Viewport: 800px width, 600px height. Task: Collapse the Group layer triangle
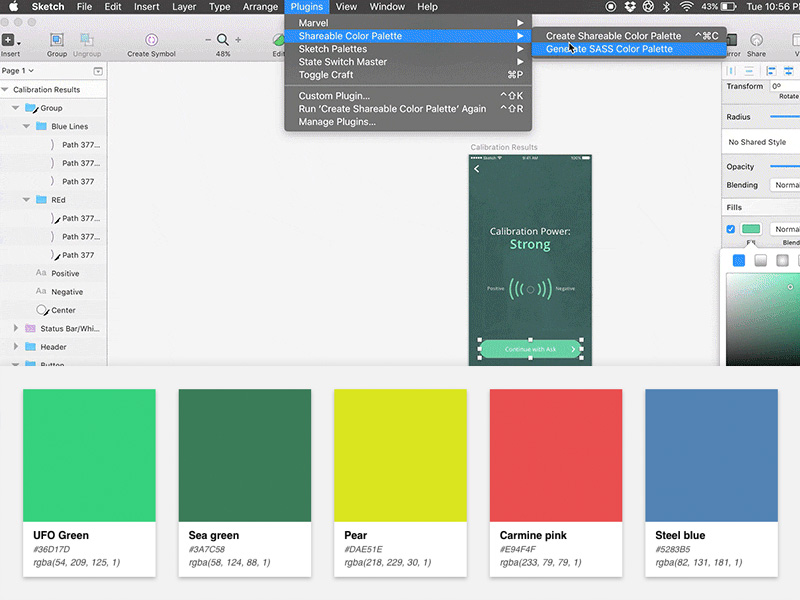tap(15, 108)
